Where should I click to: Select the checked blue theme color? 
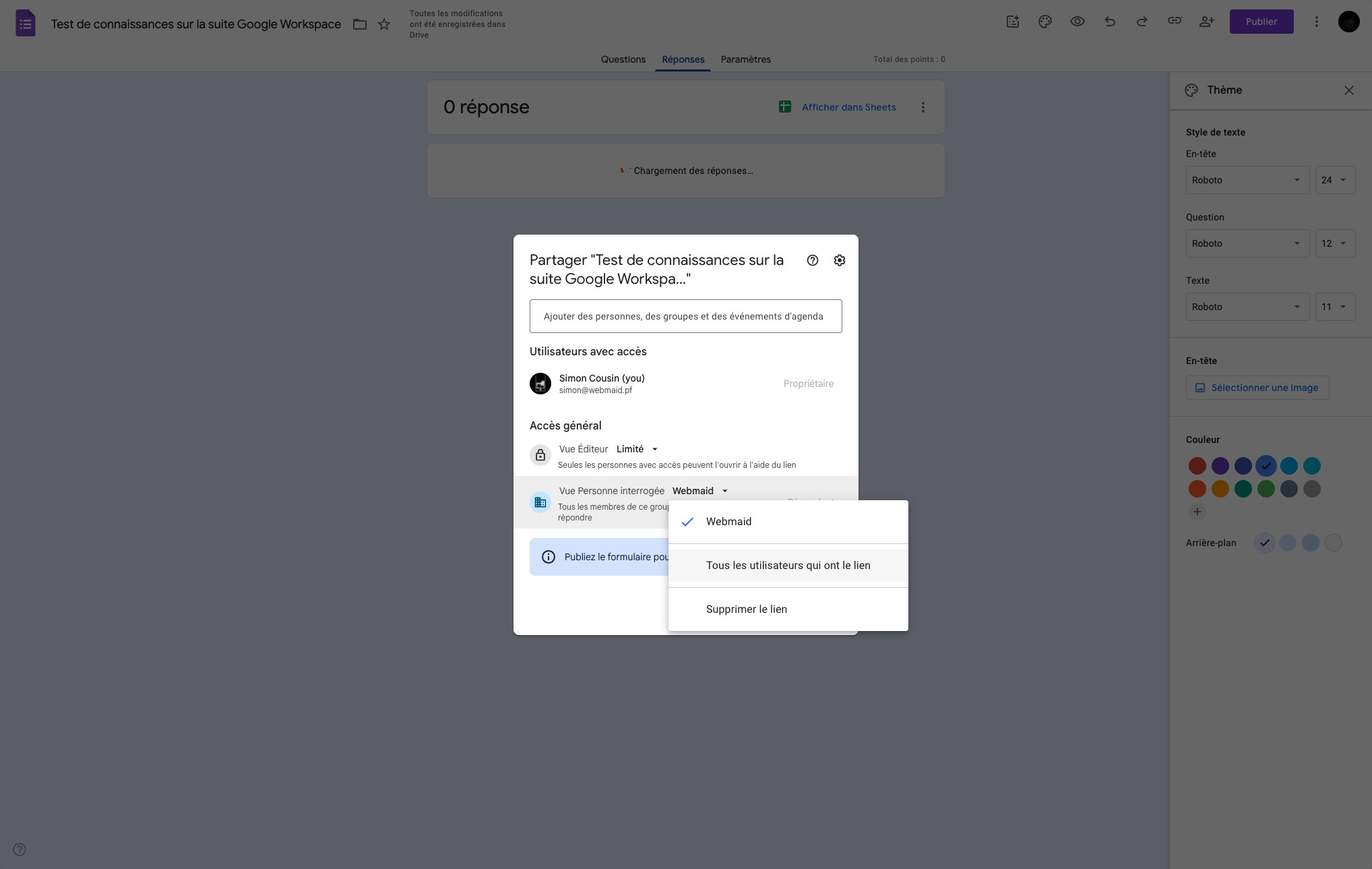[1266, 466]
